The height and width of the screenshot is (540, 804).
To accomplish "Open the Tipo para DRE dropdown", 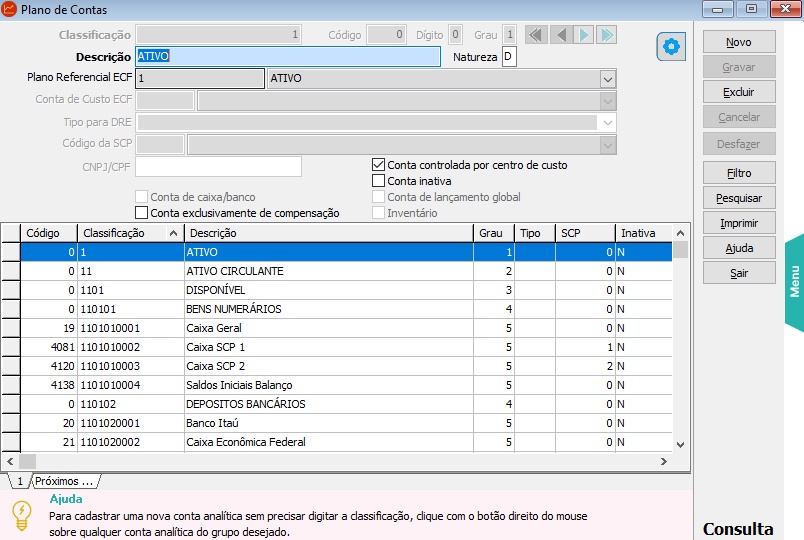I will (608, 123).
